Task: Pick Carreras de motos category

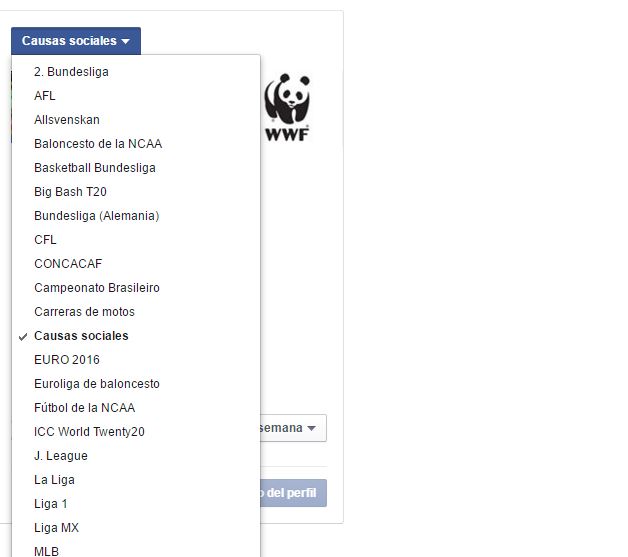Action: point(136,312)
